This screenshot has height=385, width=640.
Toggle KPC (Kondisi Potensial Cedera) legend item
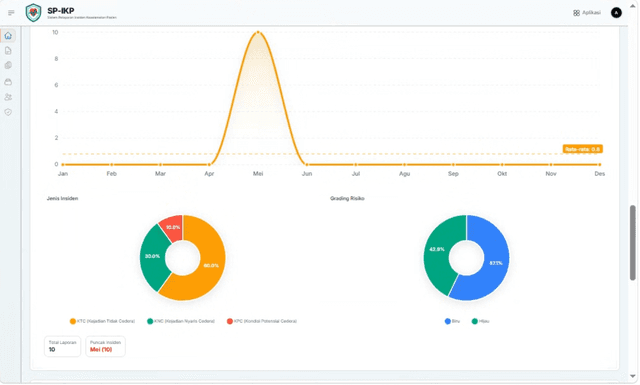coord(262,321)
